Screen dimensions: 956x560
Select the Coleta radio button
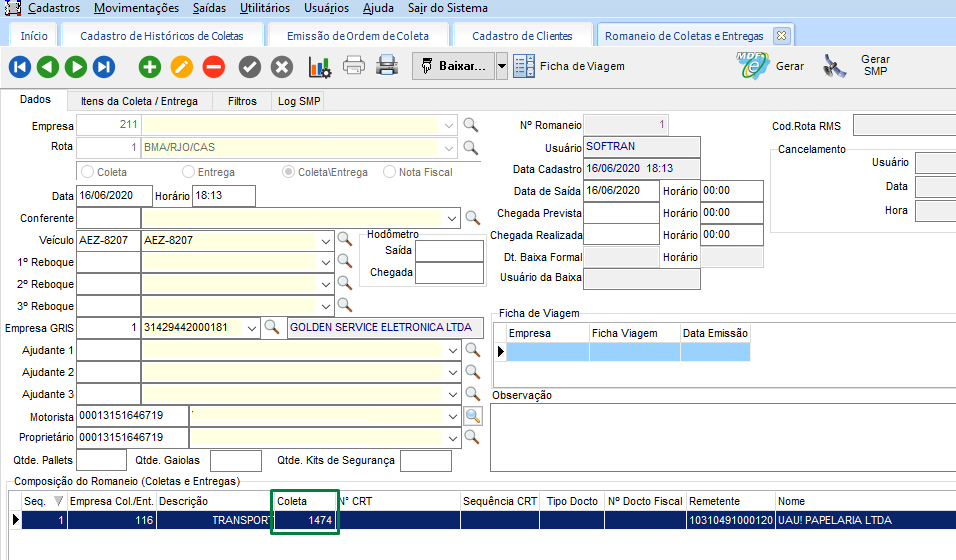point(88,172)
